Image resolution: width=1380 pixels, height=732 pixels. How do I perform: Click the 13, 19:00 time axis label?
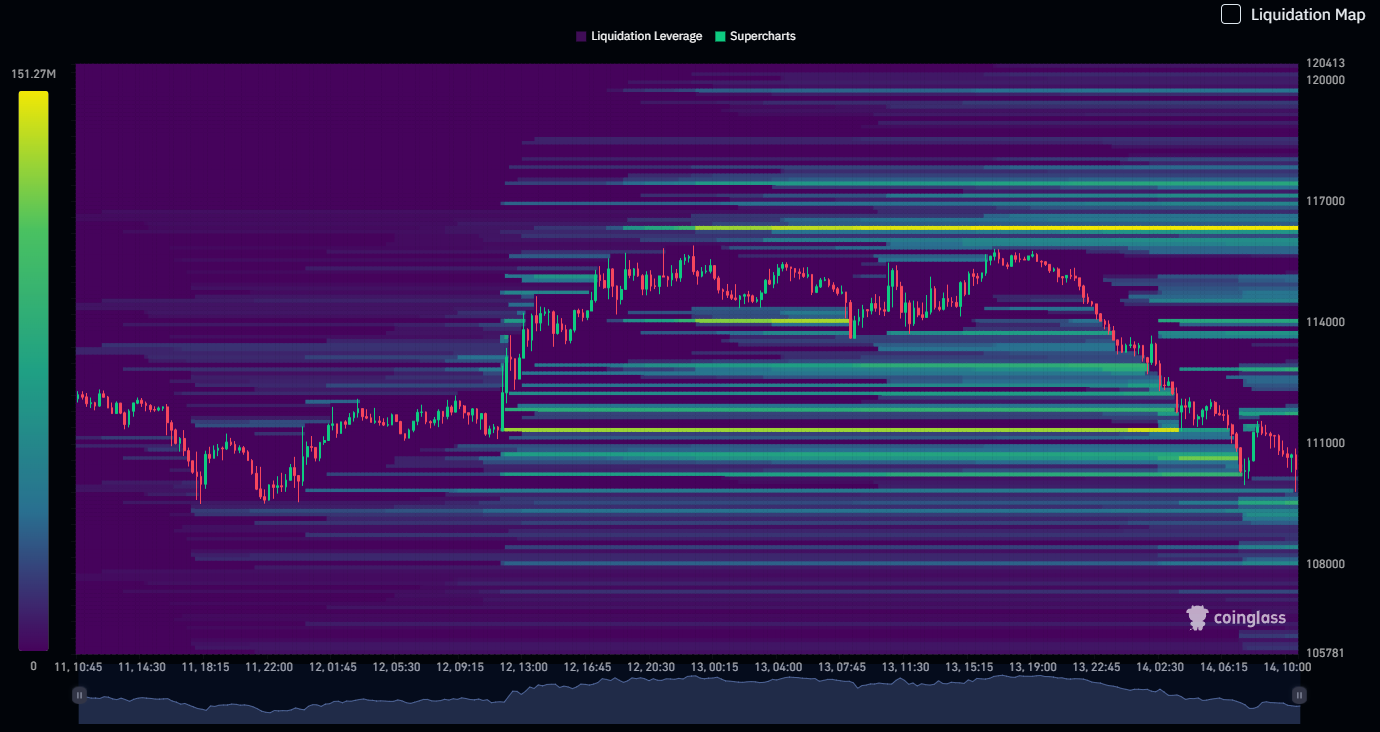tap(1034, 666)
